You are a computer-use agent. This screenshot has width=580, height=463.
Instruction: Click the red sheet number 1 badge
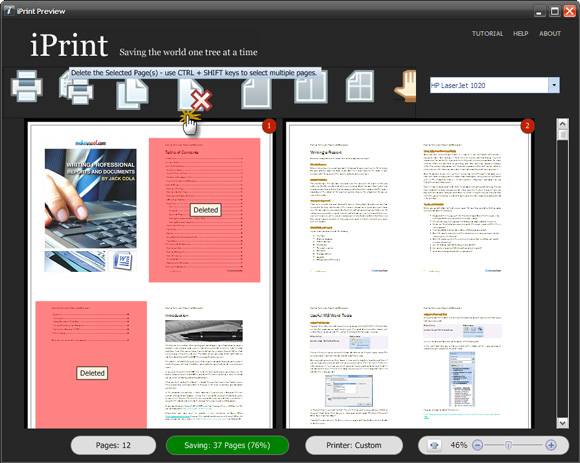click(269, 126)
